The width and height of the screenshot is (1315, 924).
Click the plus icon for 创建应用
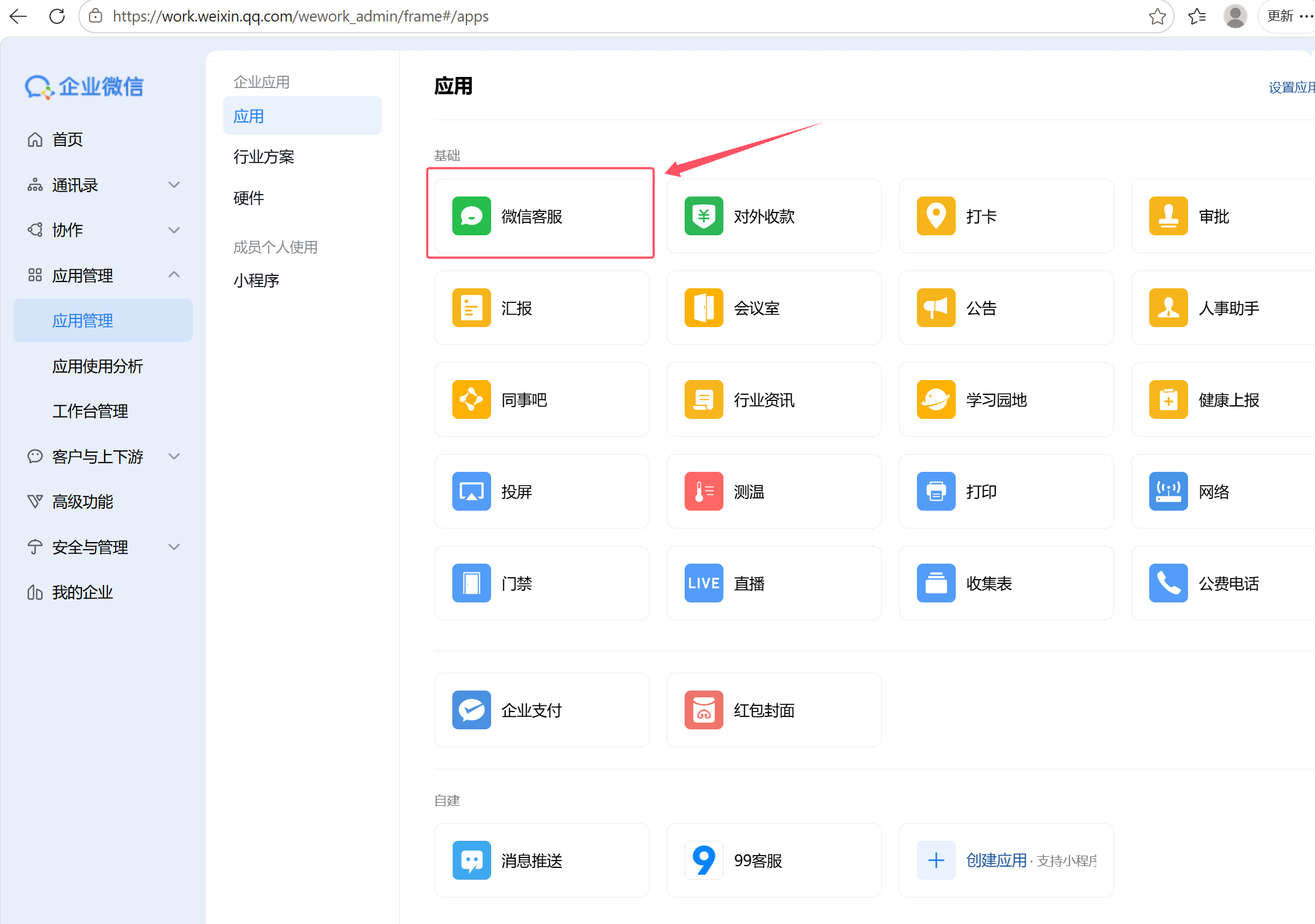936,861
